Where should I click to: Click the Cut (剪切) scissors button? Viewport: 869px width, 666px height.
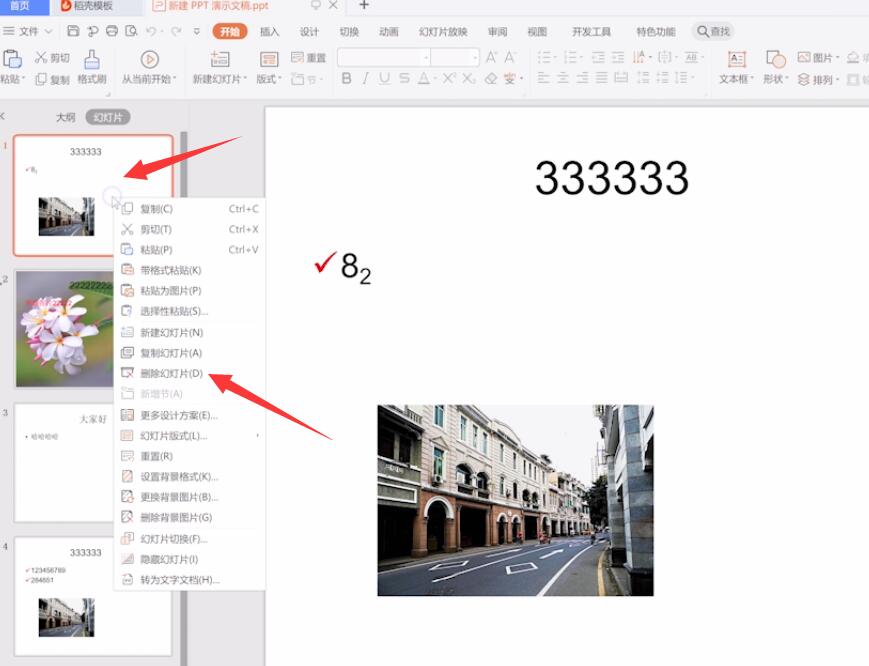[x=52, y=58]
